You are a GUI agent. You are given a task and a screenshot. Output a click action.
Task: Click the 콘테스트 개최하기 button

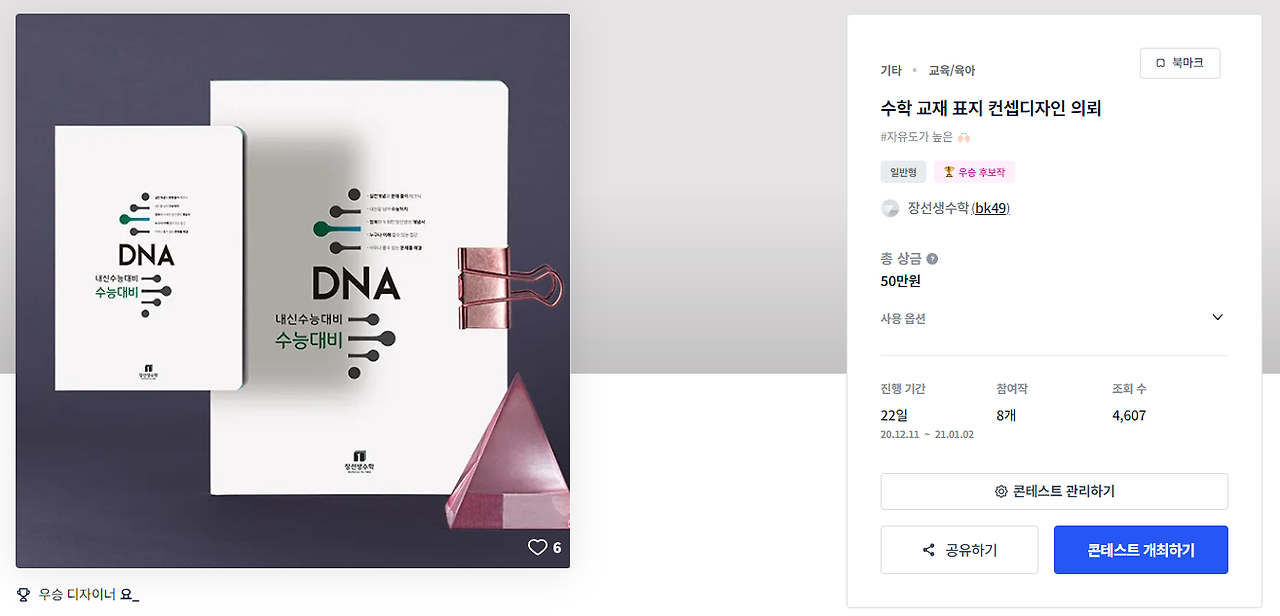1141,550
